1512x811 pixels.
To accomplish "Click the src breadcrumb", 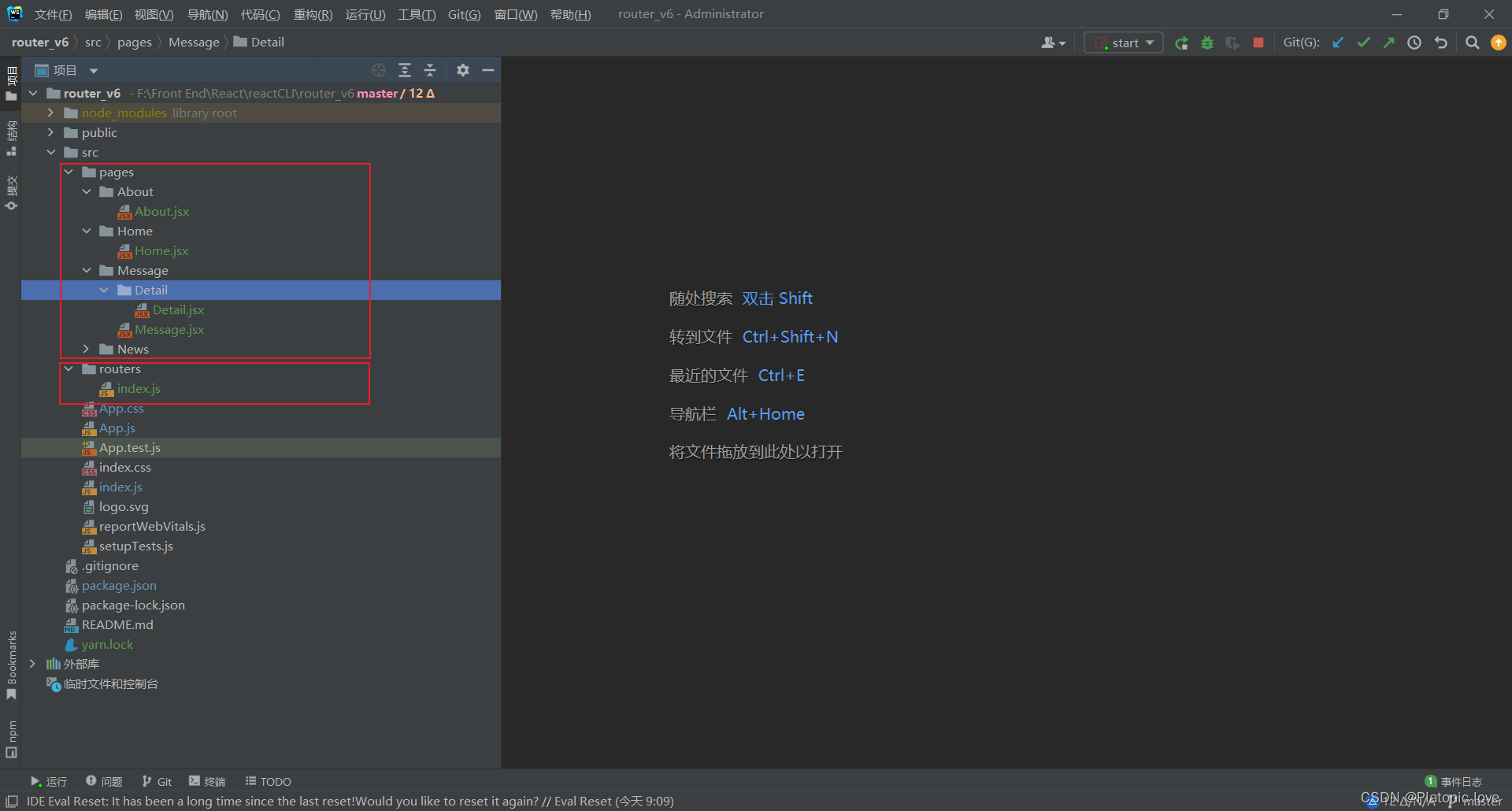I will click(x=93, y=43).
